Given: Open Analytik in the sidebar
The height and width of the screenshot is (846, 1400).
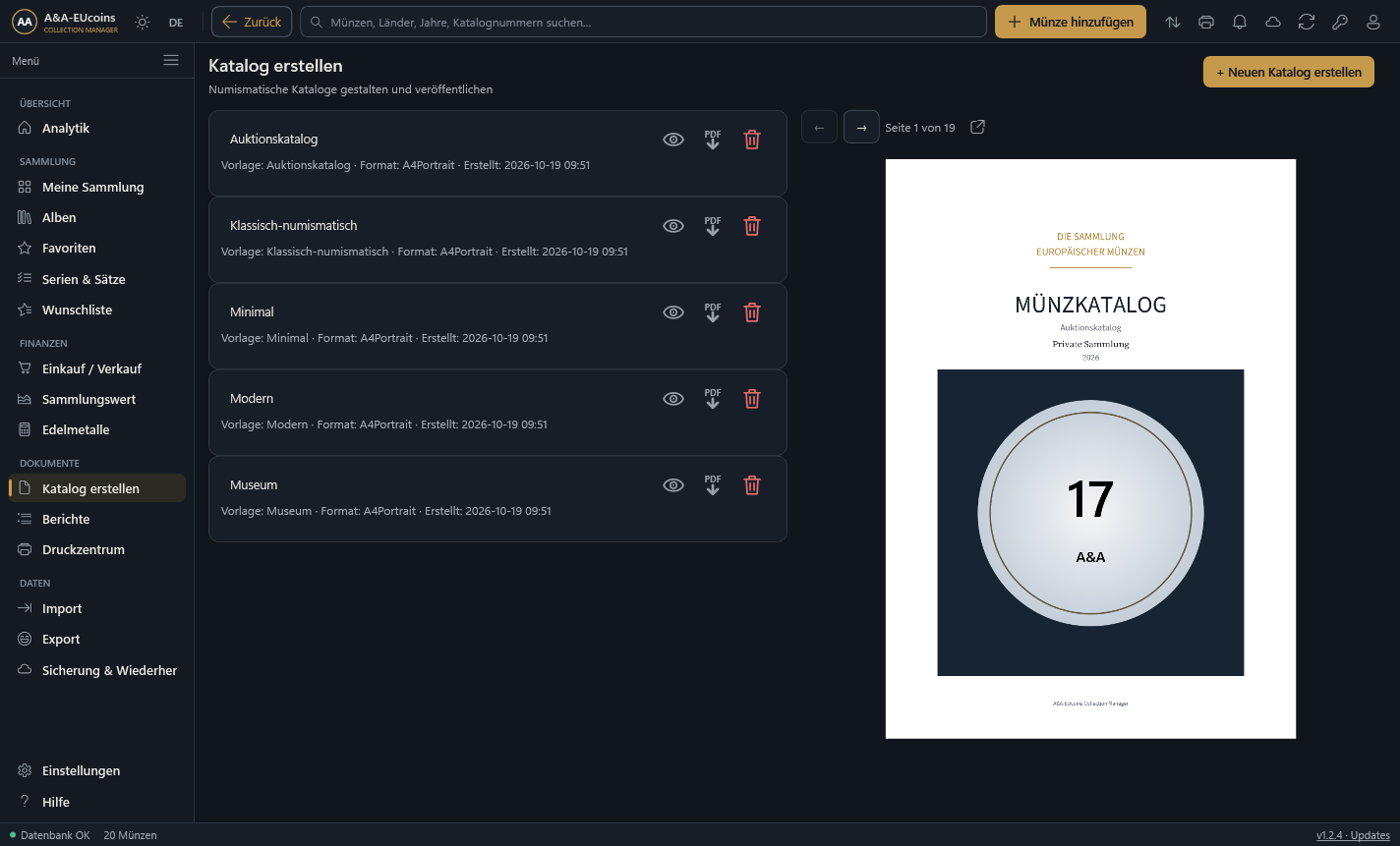Looking at the screenshot, I should [96, 128].
